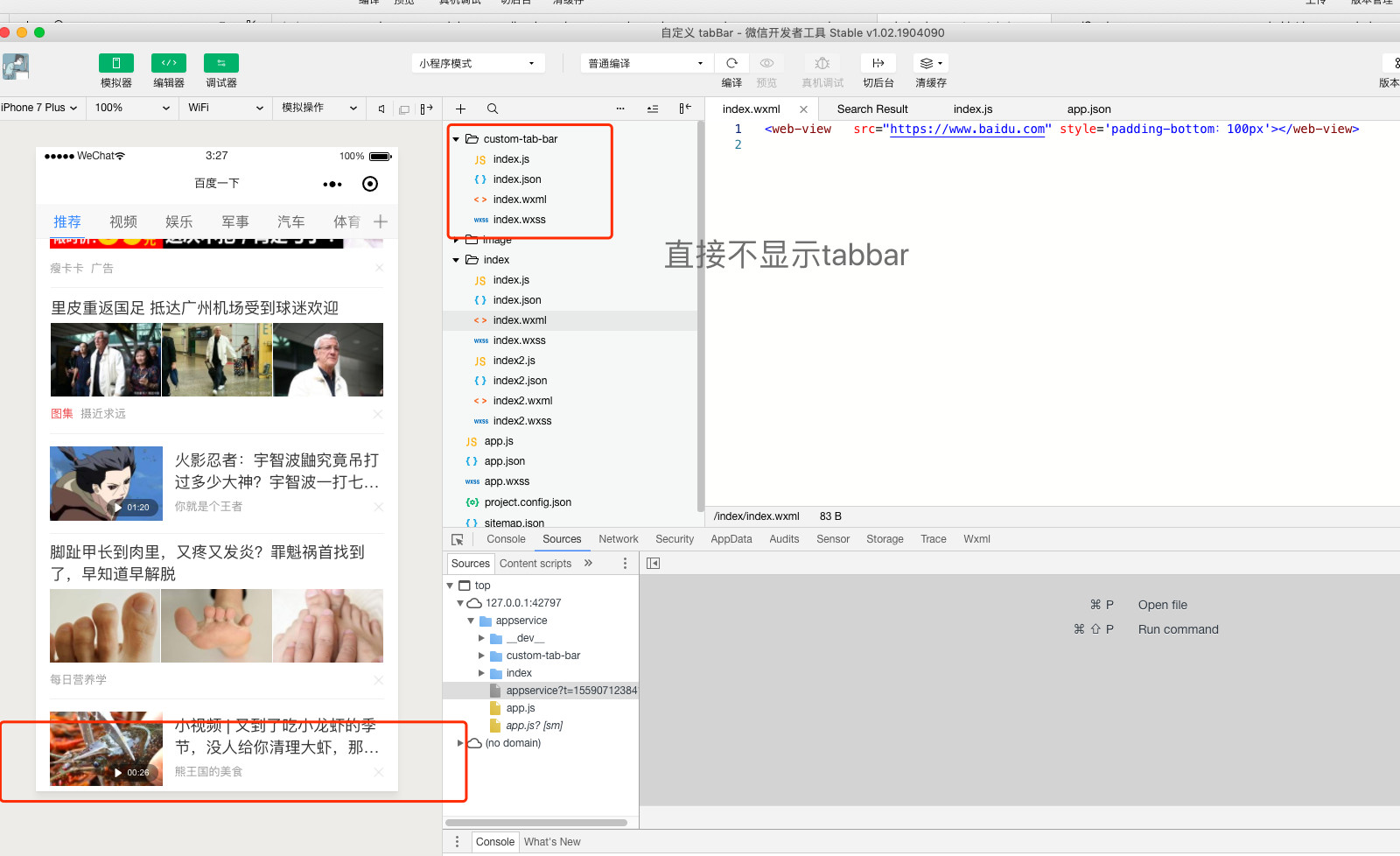Collapse the custom-tab-bar folder
The width and height of the screenshot is (1400, 856).
456,139
